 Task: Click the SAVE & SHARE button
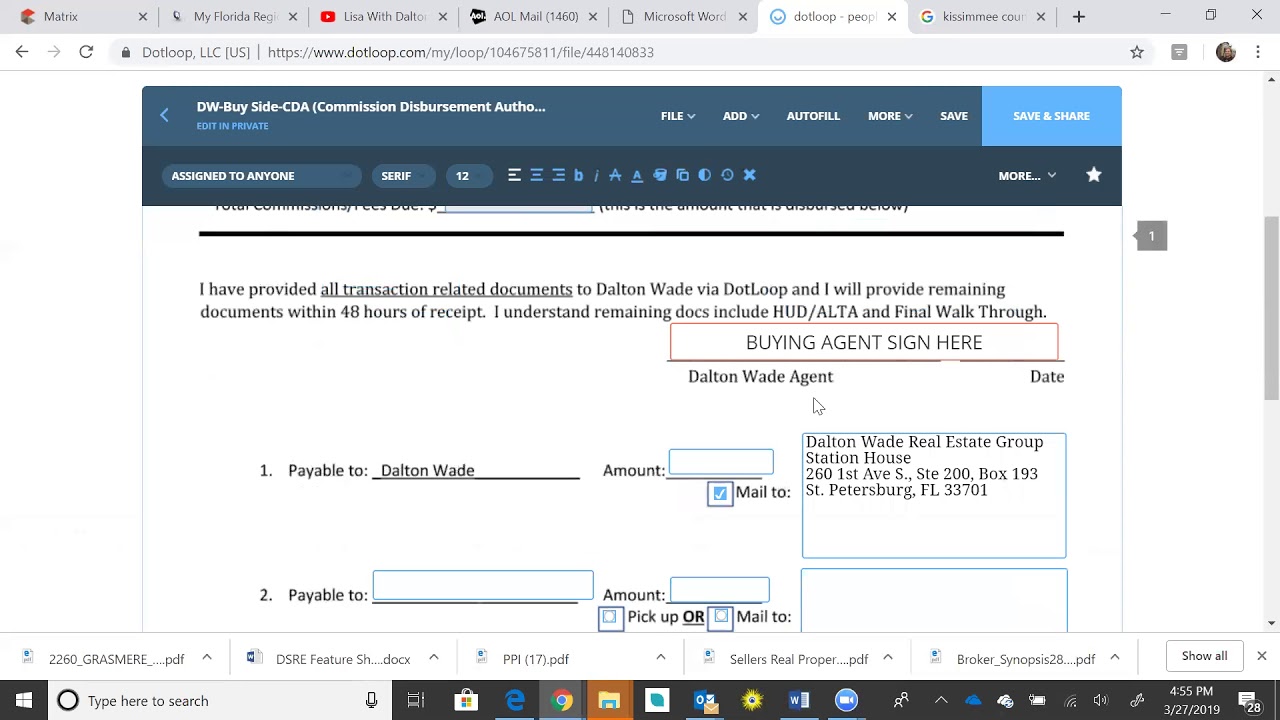tap(1052, 116)
